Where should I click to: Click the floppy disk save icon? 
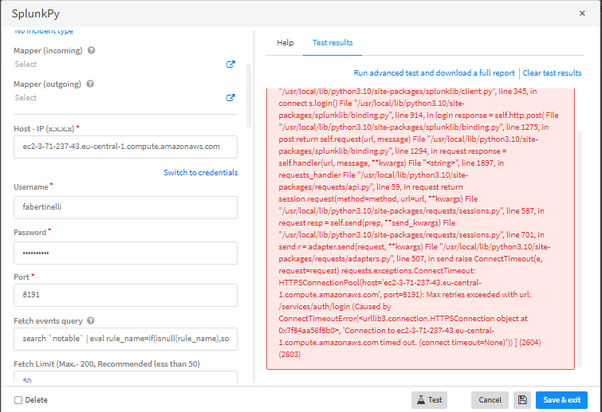(x=522, y=399)
